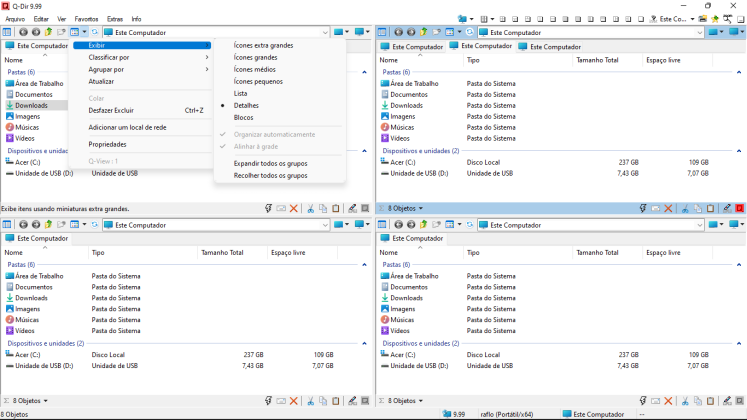This screenshot has width=747, height=420.
Task: Collapse Dispositivos e unidades group in the bottom-right pane
Action: [x=739, y=343]
